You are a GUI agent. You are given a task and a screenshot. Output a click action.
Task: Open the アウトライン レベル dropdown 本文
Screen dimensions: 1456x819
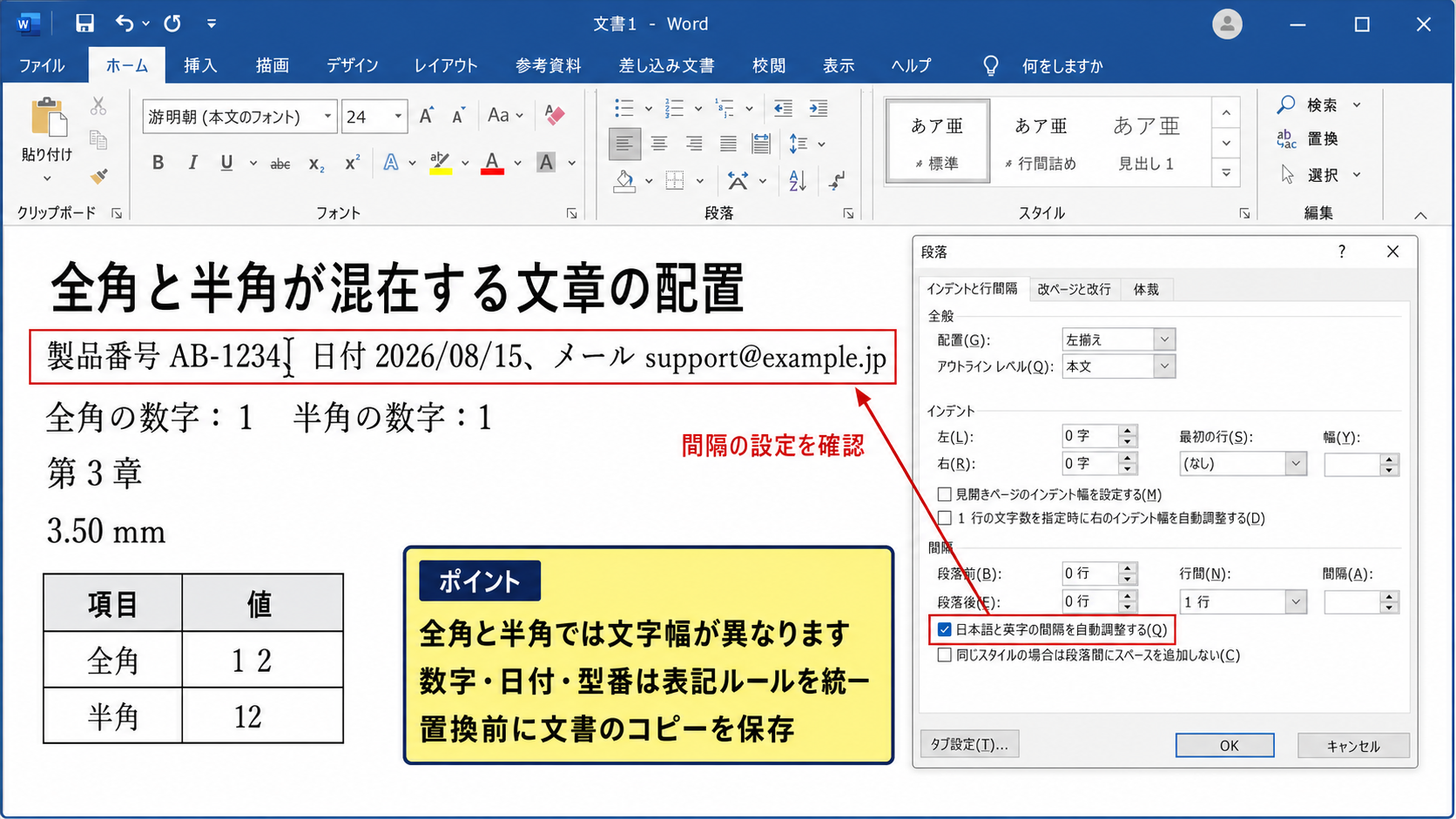point(1164,366)
